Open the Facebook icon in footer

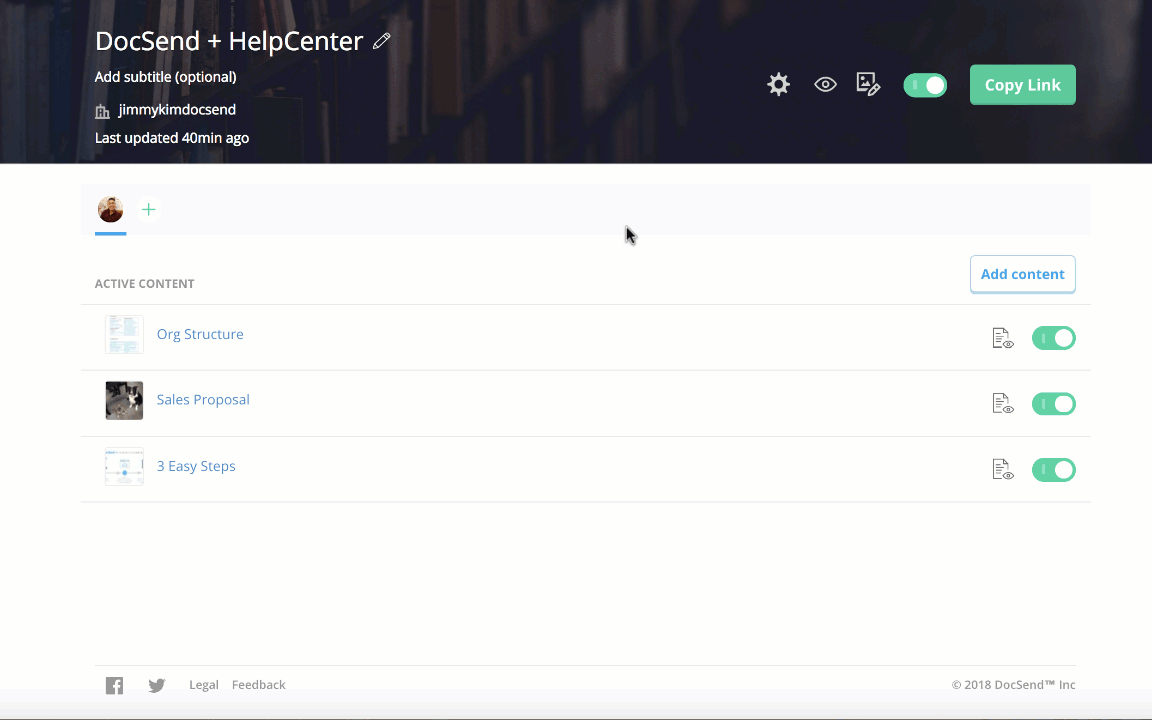tap(115, 685)
